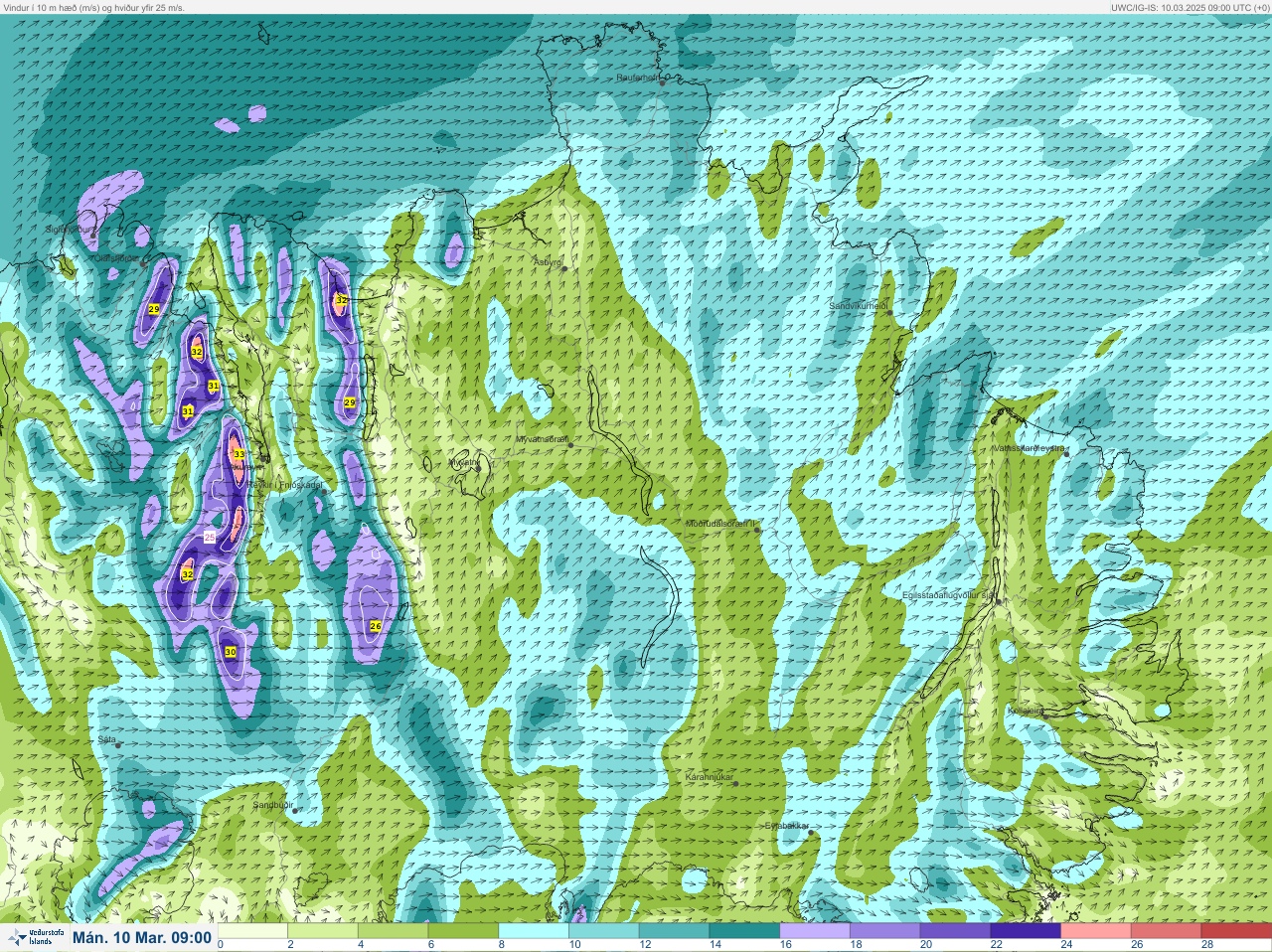Select the 8–10 m/s legend swatch

click(x=535, y=931)
